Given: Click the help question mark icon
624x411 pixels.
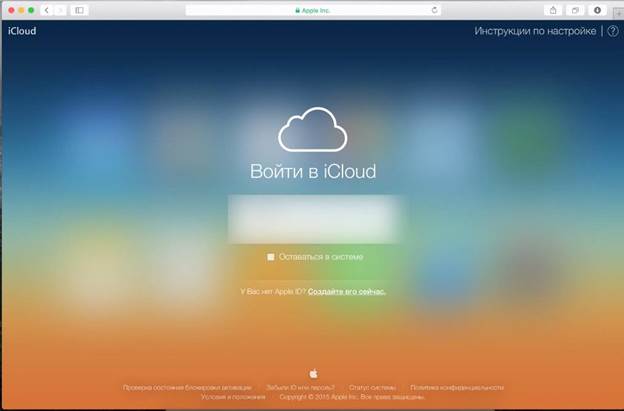Looking at the screenshot, I should pyautogui.click(x=612, y=31).
